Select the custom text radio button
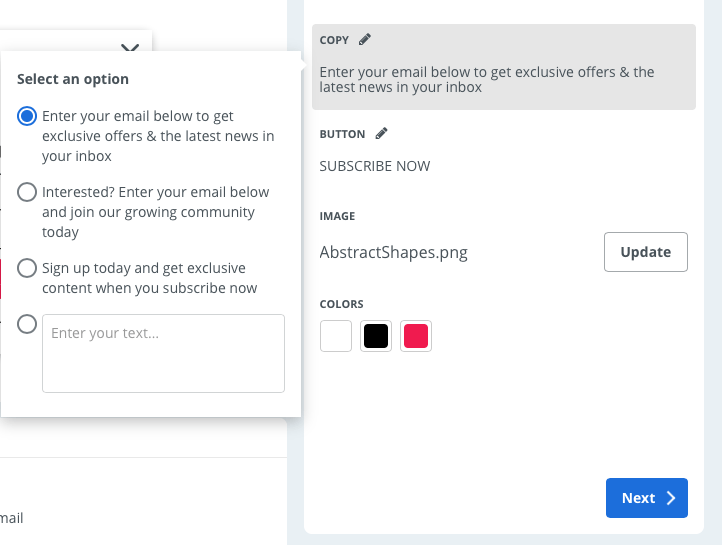 point(27,324)
